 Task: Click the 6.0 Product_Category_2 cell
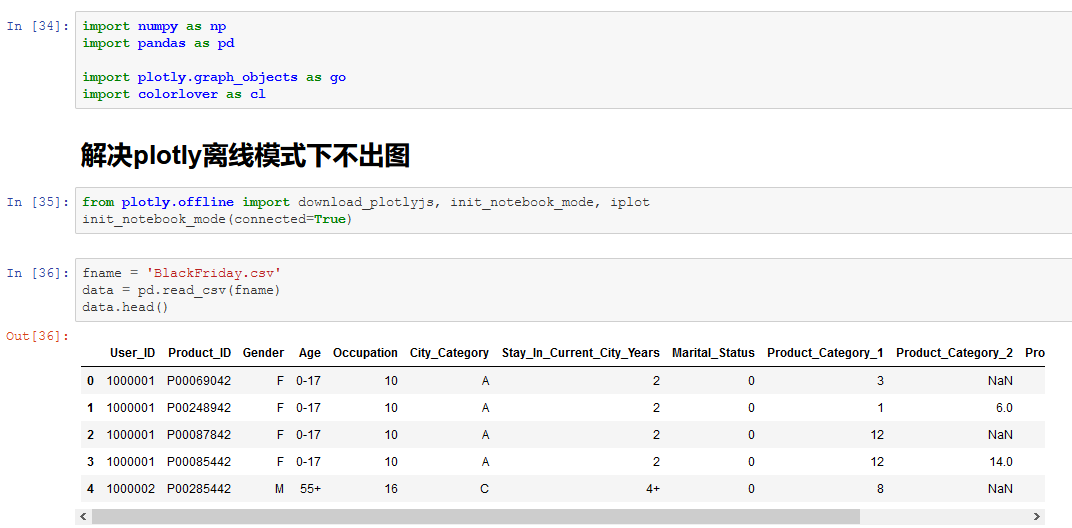coord(1004,408)
